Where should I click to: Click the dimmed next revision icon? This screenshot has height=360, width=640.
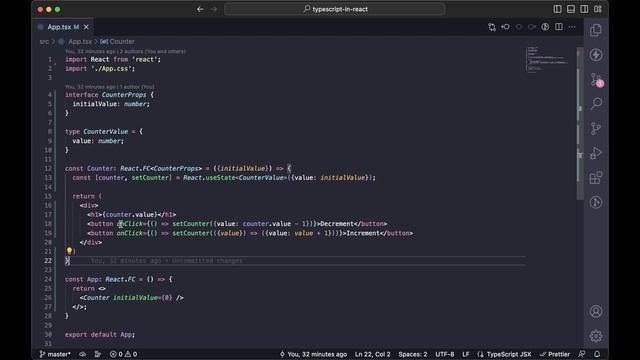[x=532, y=27]
